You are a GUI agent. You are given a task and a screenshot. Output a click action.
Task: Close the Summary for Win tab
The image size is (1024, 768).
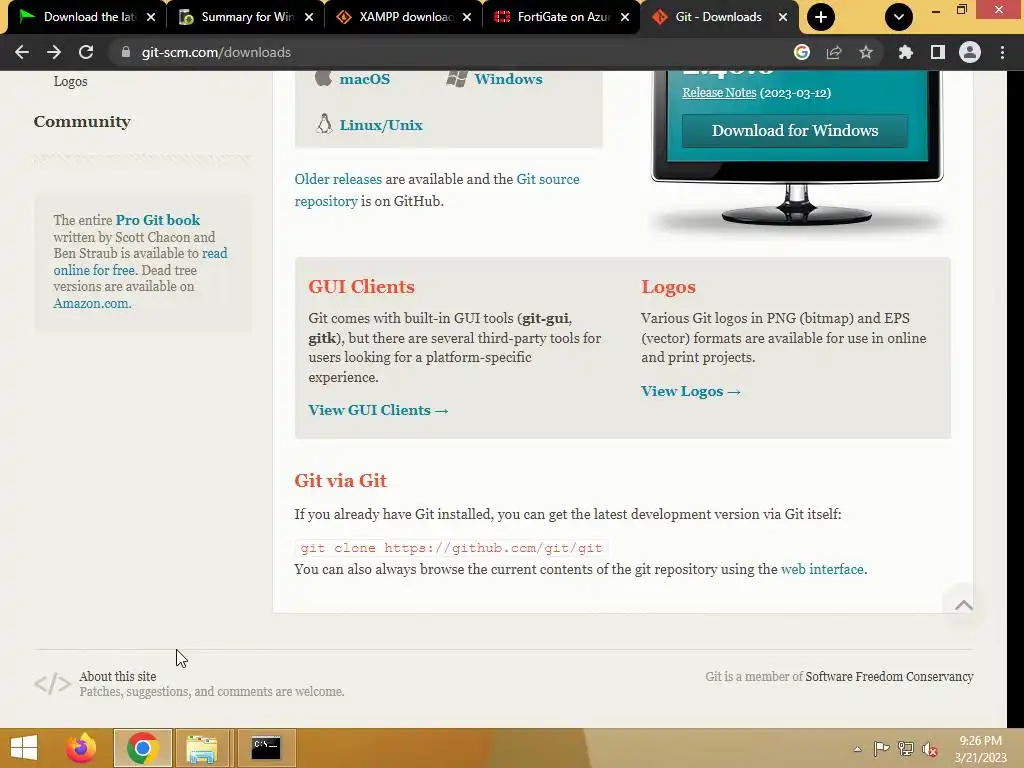(x=309, y=17)
